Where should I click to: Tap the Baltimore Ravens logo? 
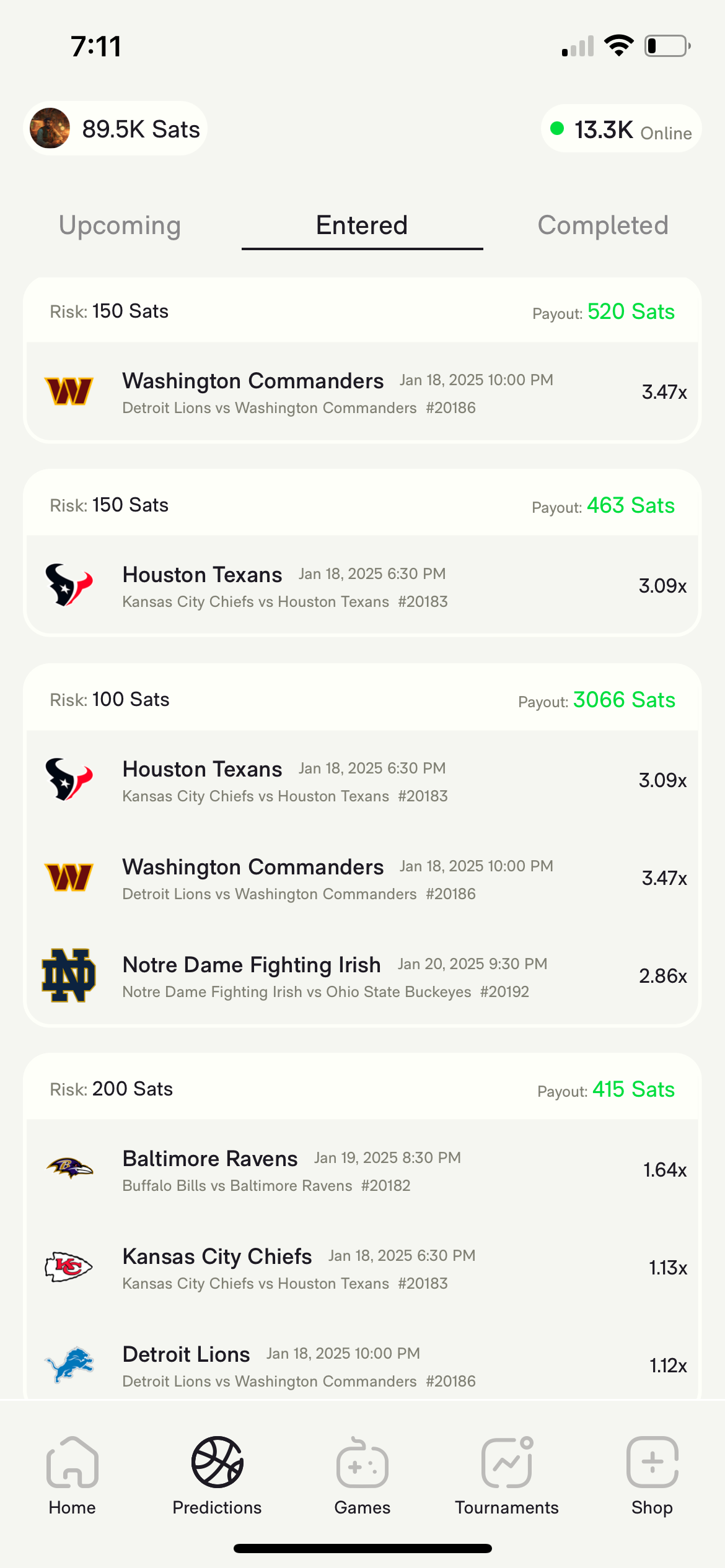click(x=69, y=1169)
